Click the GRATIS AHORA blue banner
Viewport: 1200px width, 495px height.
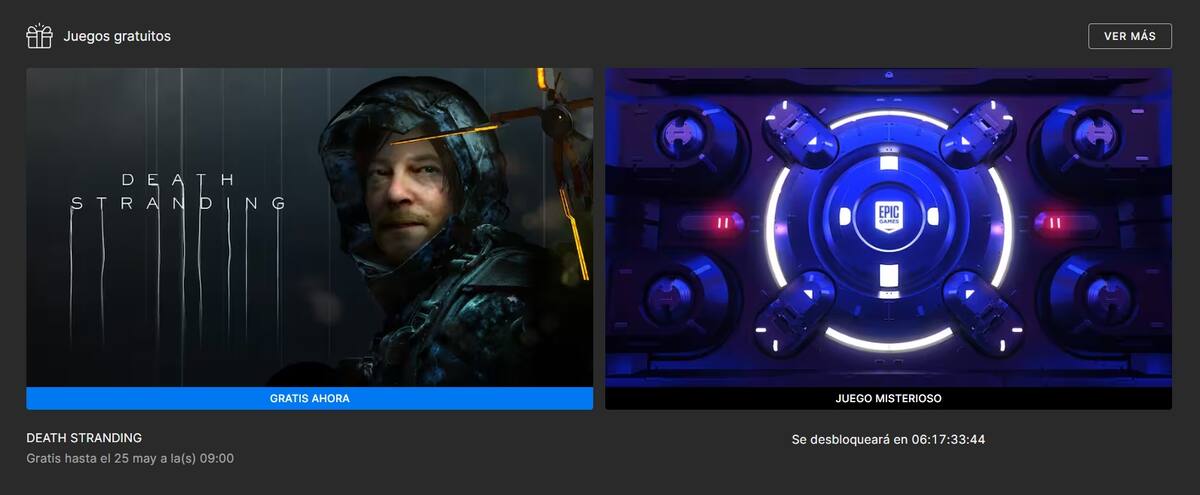(x=309, y=398)
